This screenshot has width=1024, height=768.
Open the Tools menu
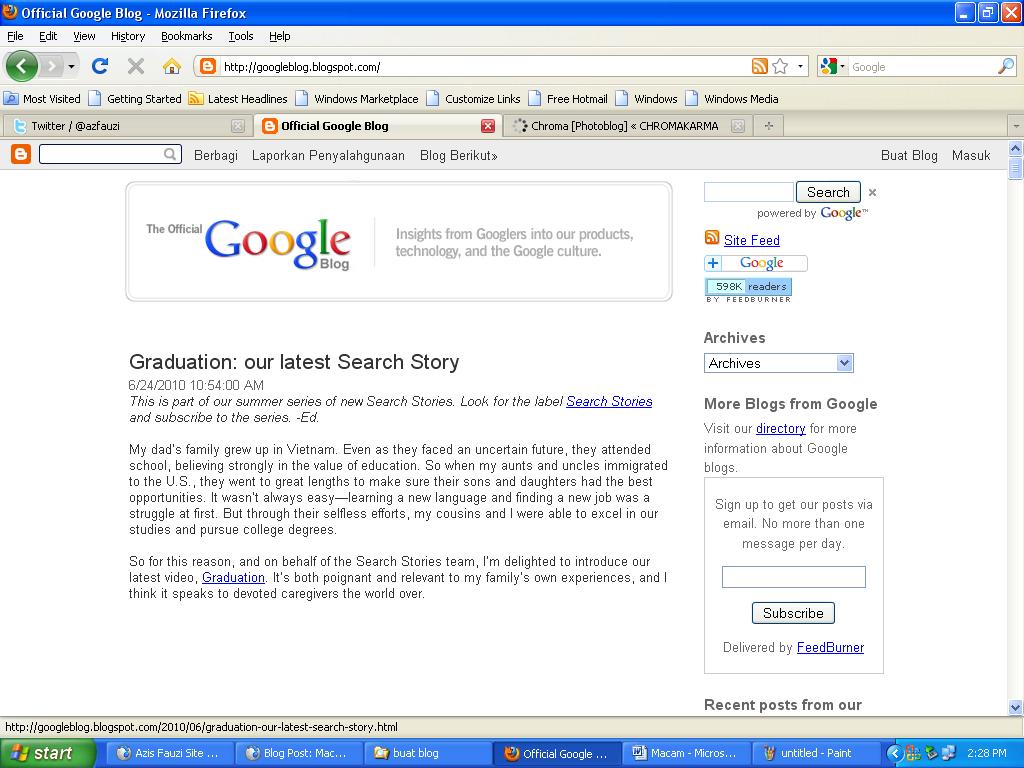(x=240, y=36)
